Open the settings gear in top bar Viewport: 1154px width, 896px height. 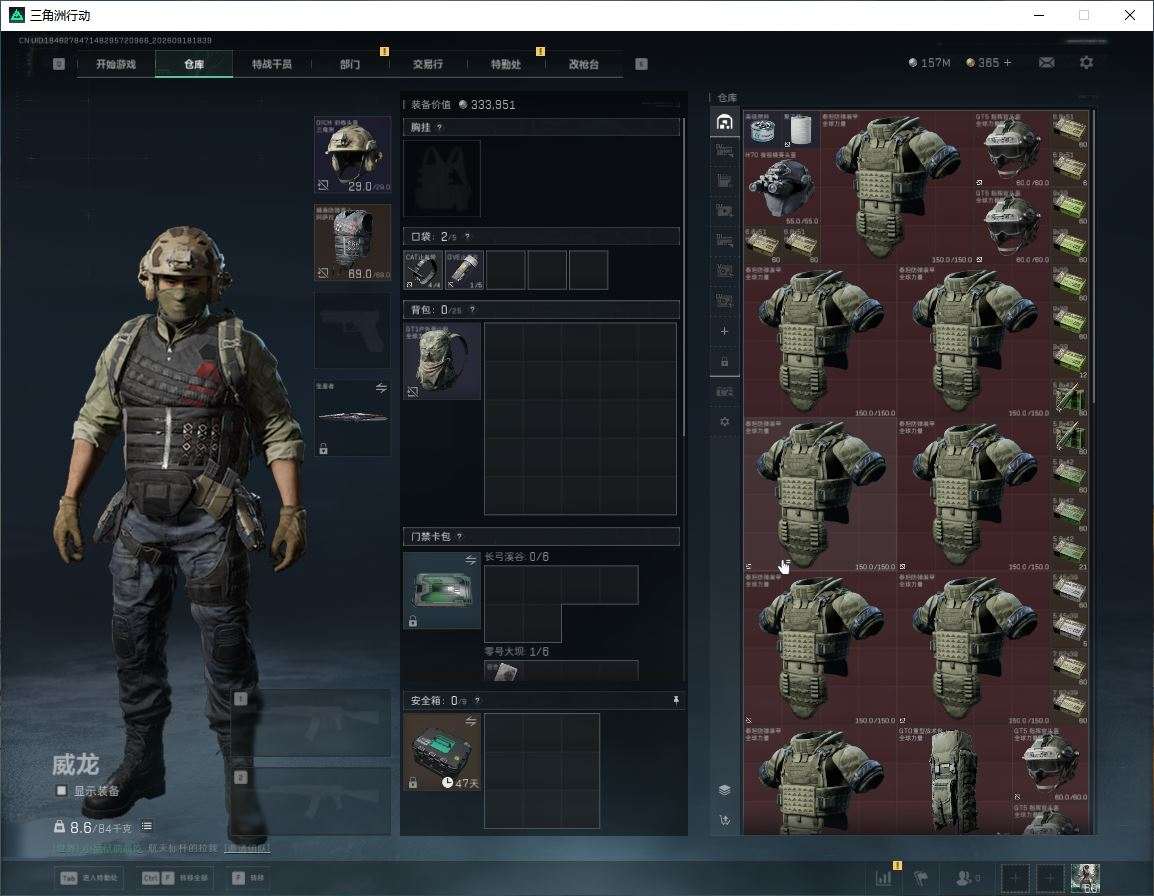pyautogui.click(x=1086, y=63)
